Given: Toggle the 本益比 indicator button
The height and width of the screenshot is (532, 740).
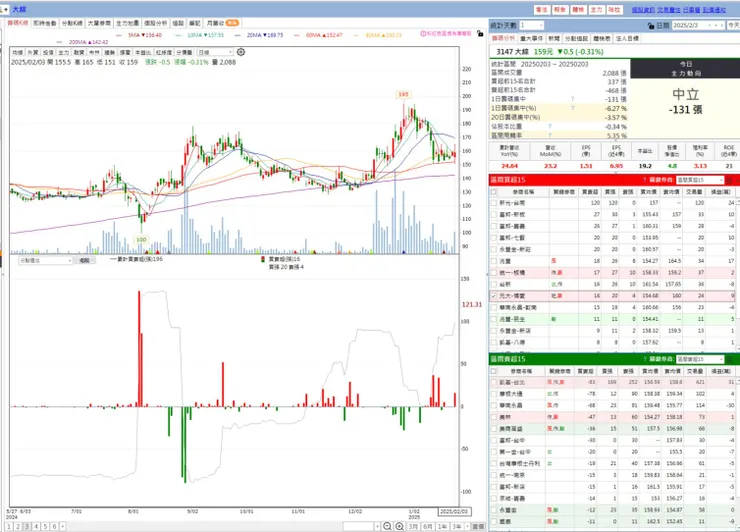Looking at the screenshot, I should (x=143, y=52).
